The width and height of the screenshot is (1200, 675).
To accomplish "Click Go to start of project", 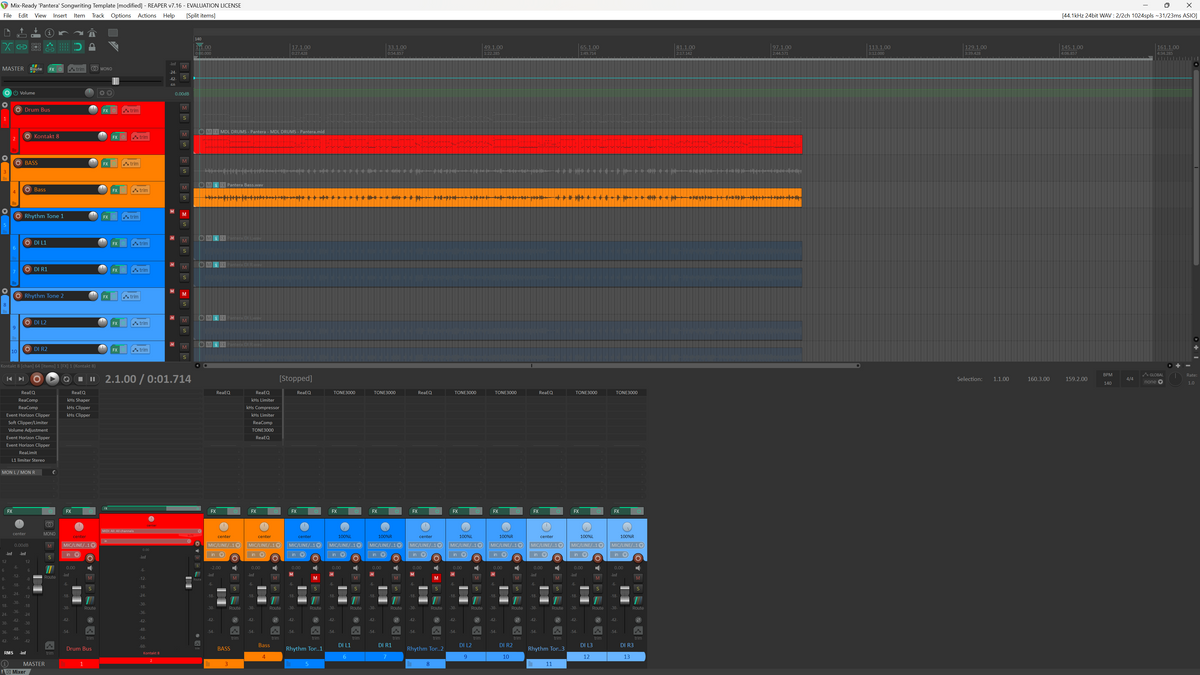I will (9, 379).
